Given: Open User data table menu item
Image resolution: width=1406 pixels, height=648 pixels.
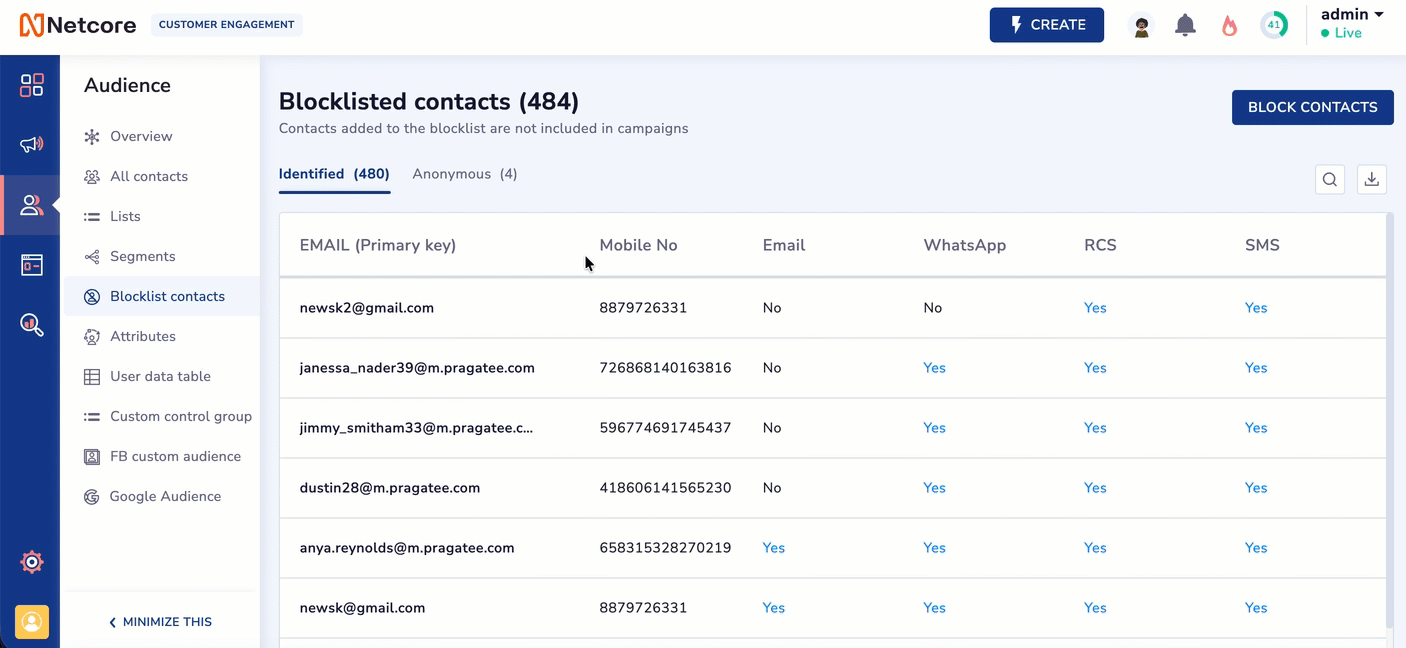Looking at the screenshot, I should 160,376.
